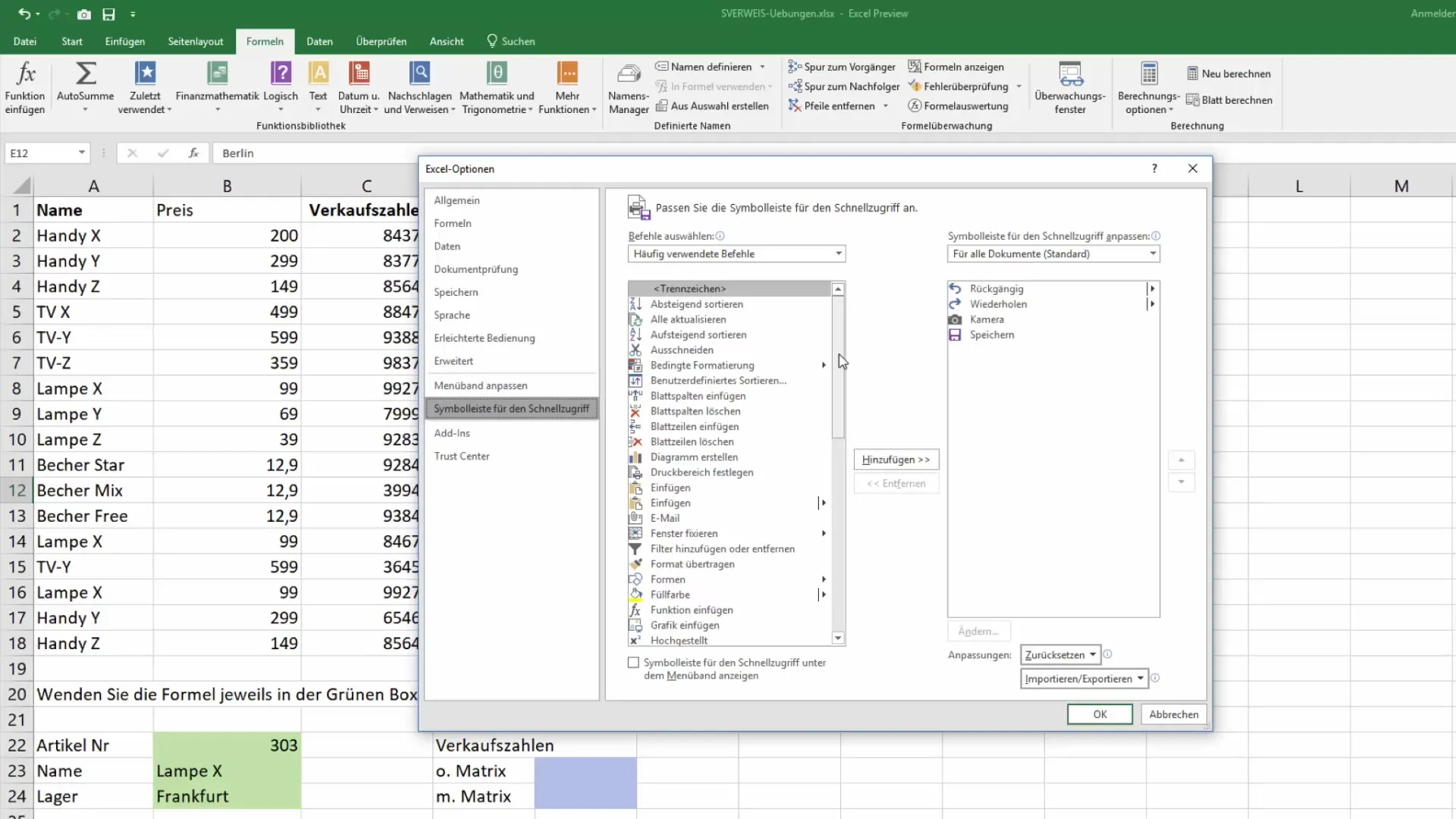Screen dimensions: 1456x819
Task: Open Befehle auswählen dropdown
Action: tap(736, 254)
